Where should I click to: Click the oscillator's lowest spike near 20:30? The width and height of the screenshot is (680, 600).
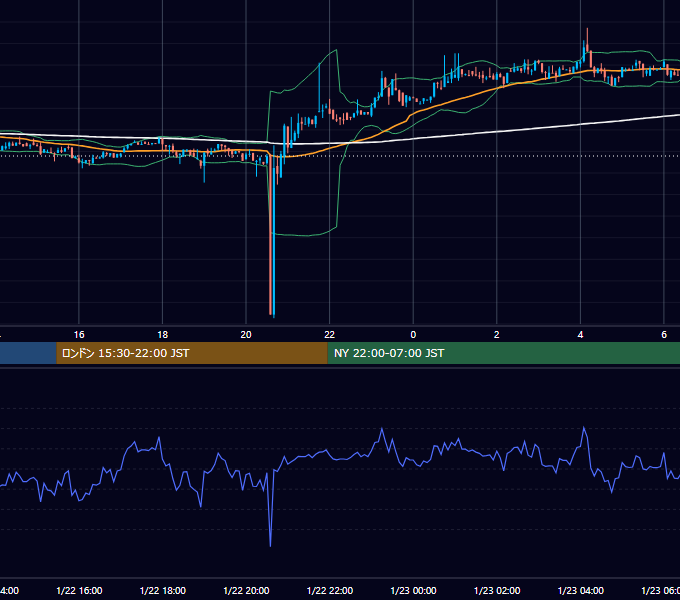[x=271, y=544]
